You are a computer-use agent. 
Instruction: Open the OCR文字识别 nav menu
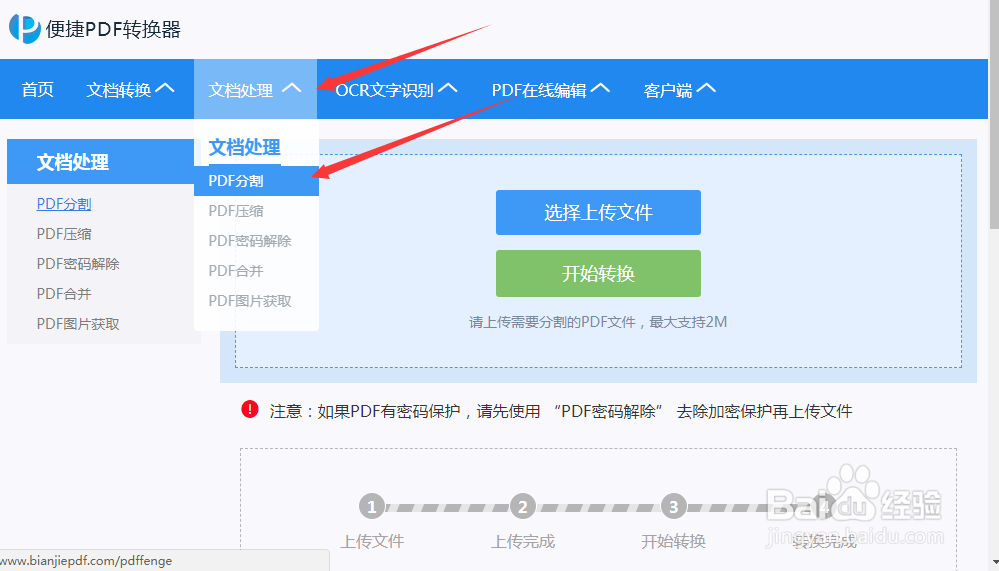[396, 90]
